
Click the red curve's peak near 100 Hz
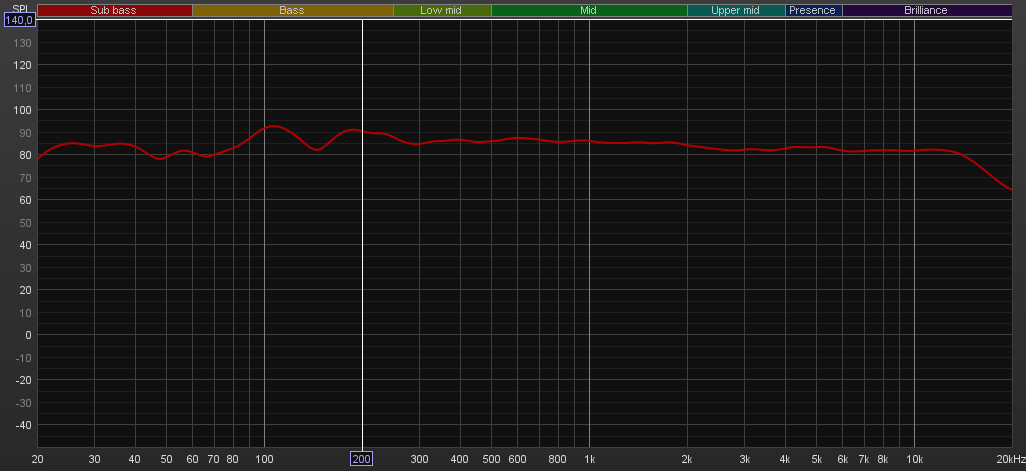273,126
